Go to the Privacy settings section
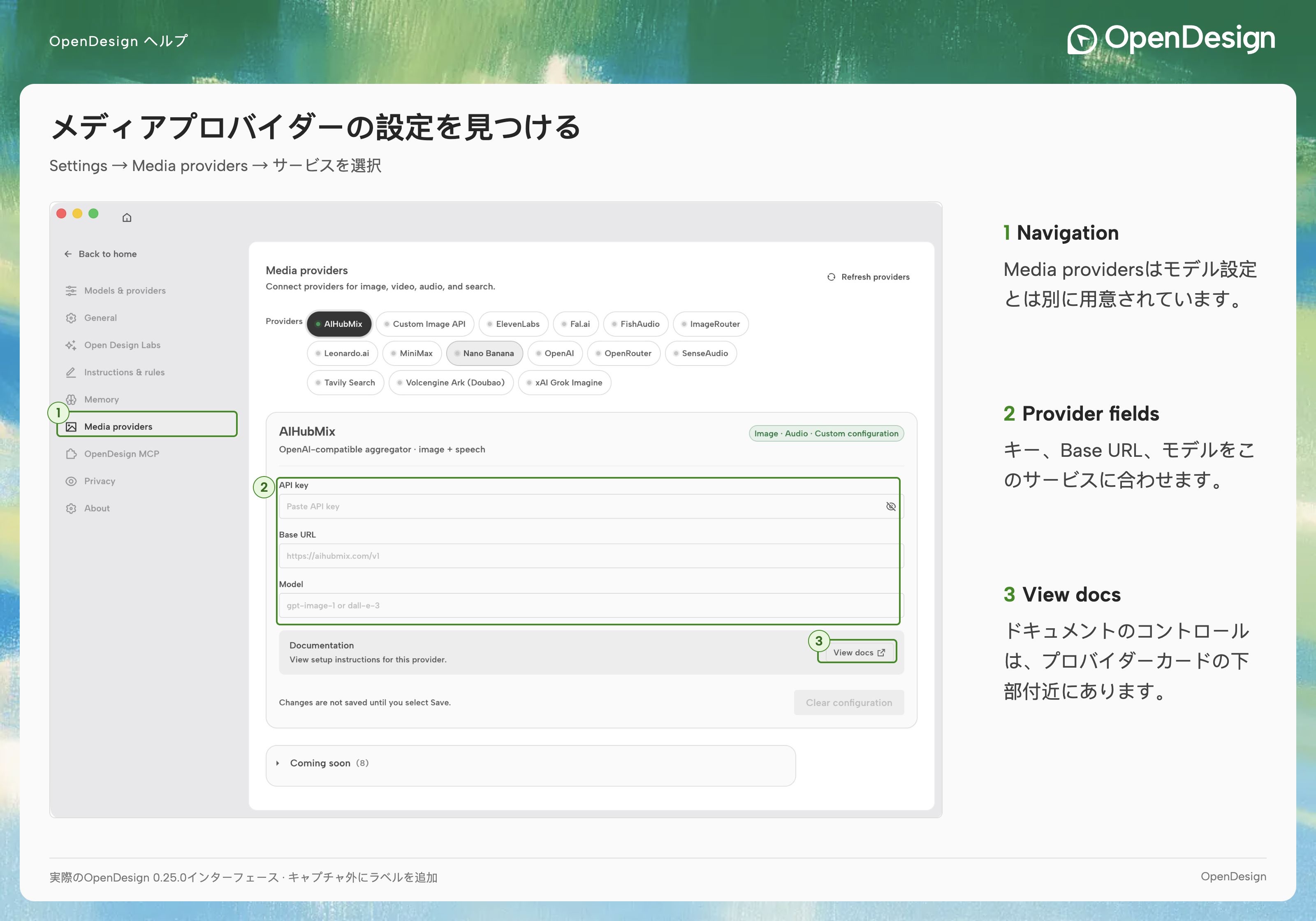This screenshot has width=1316, height=921. pyautogui.click(x=147, y=481)
